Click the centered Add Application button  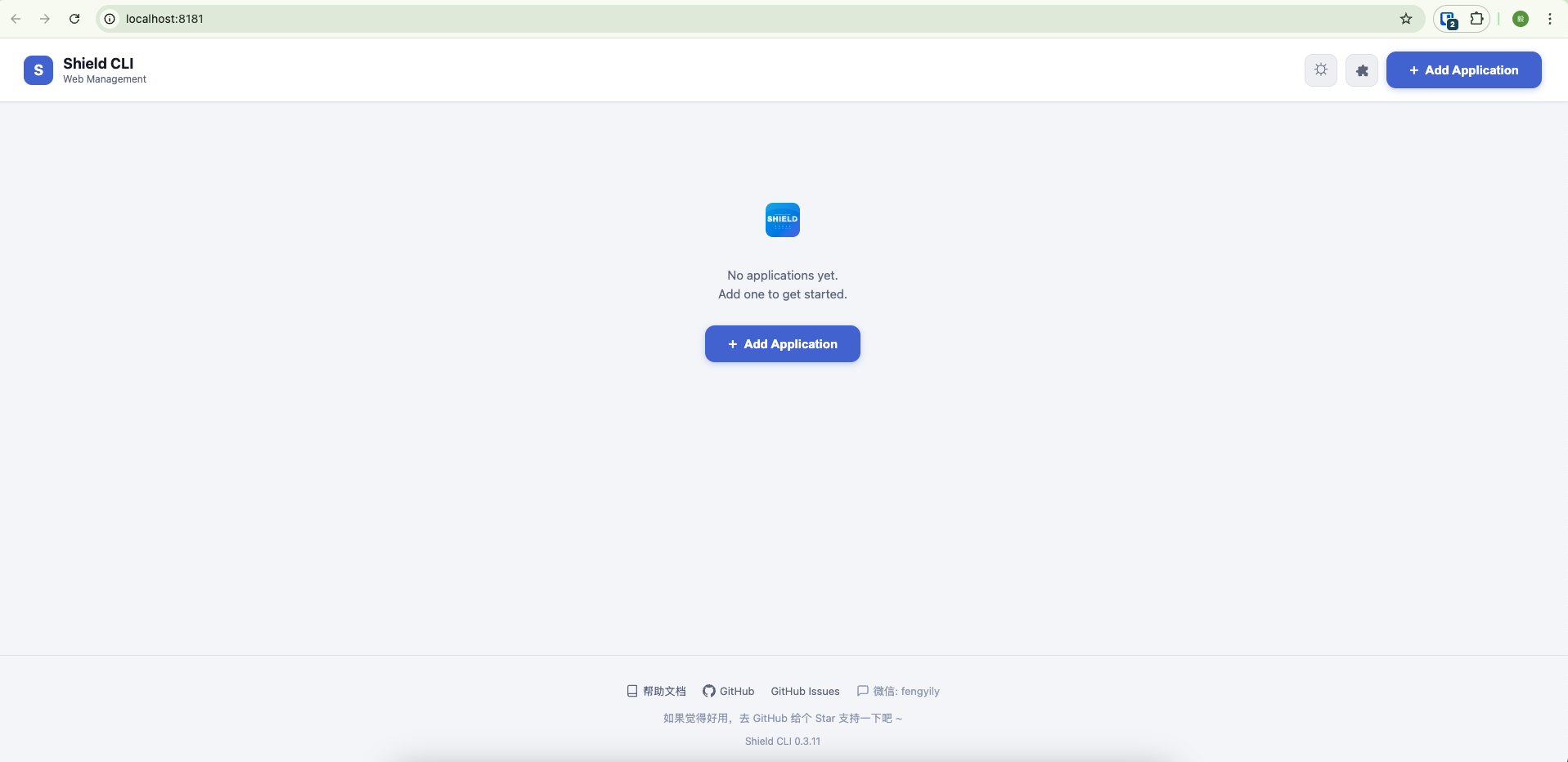coord(783,344)
